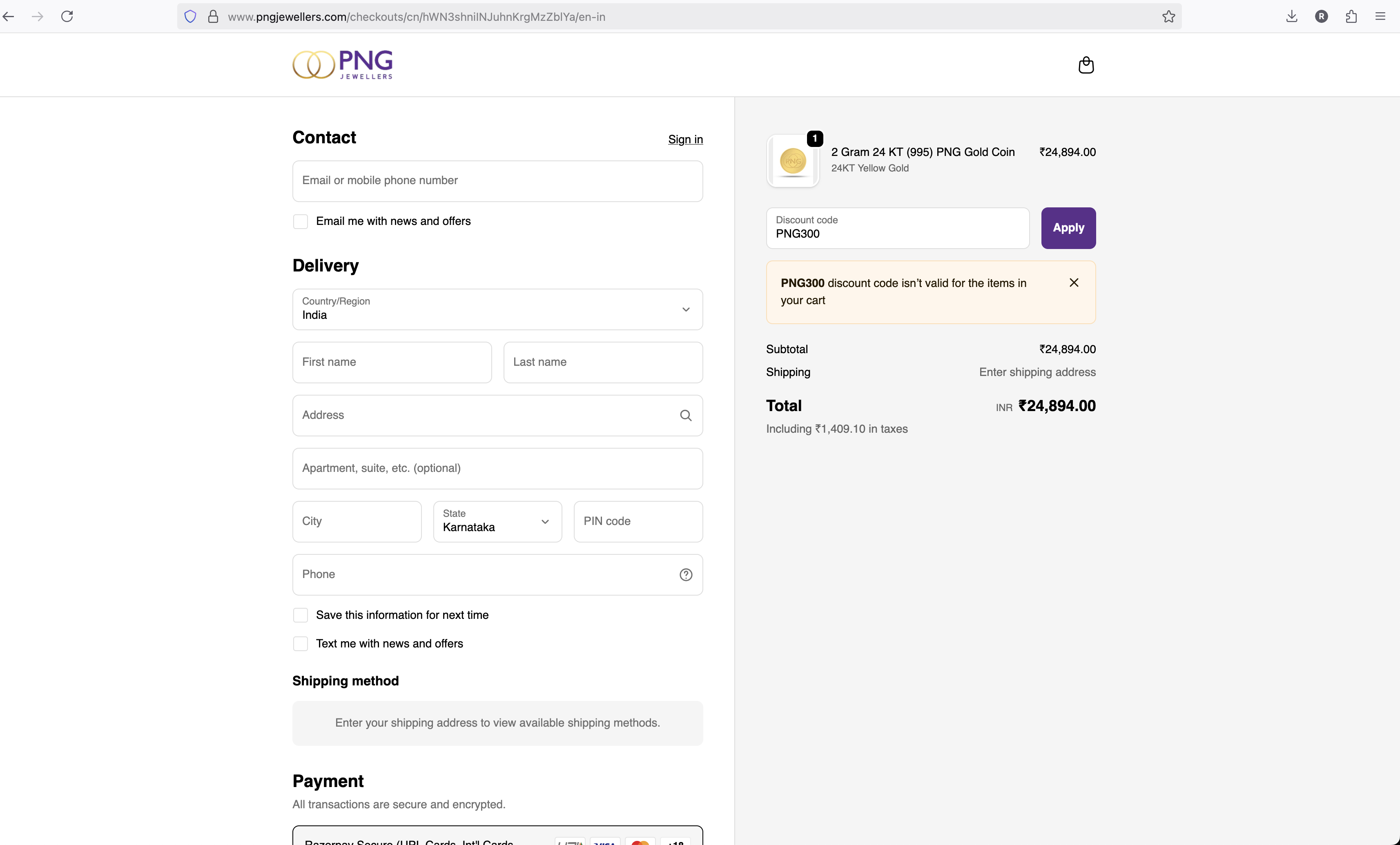This screenshot has width=1400, height=845.
Task: Bookmark page with the star icon
Action: point(1168,16)
